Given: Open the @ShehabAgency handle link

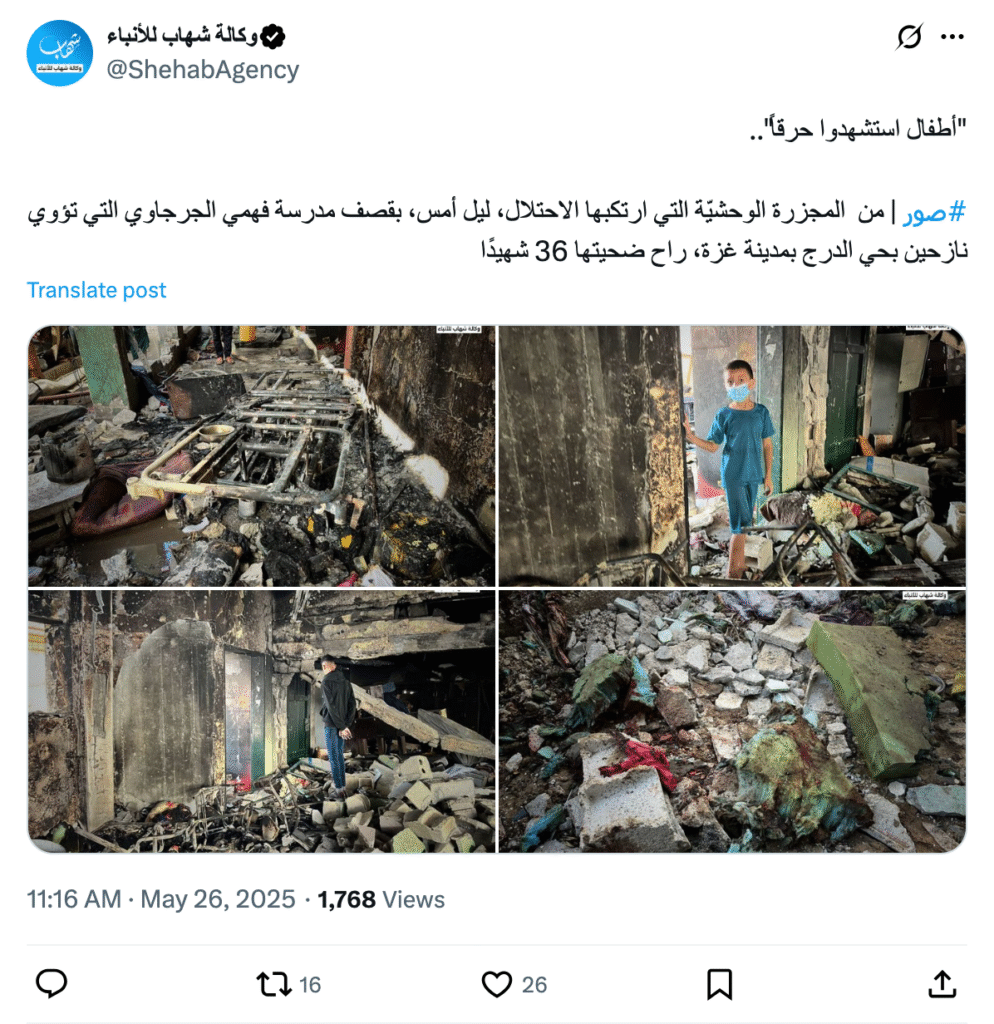Looking at the screenshot, I should (202, 69).
